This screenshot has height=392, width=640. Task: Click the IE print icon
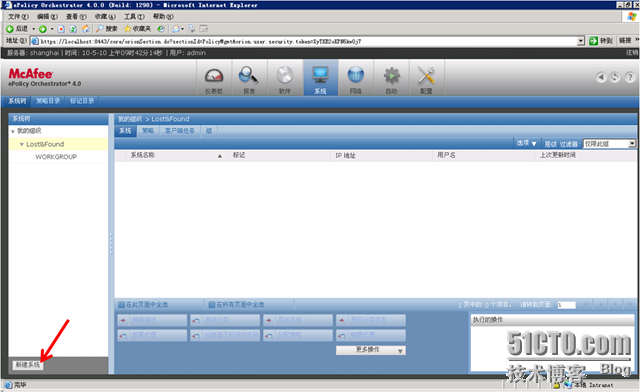[x=191, y=29]
